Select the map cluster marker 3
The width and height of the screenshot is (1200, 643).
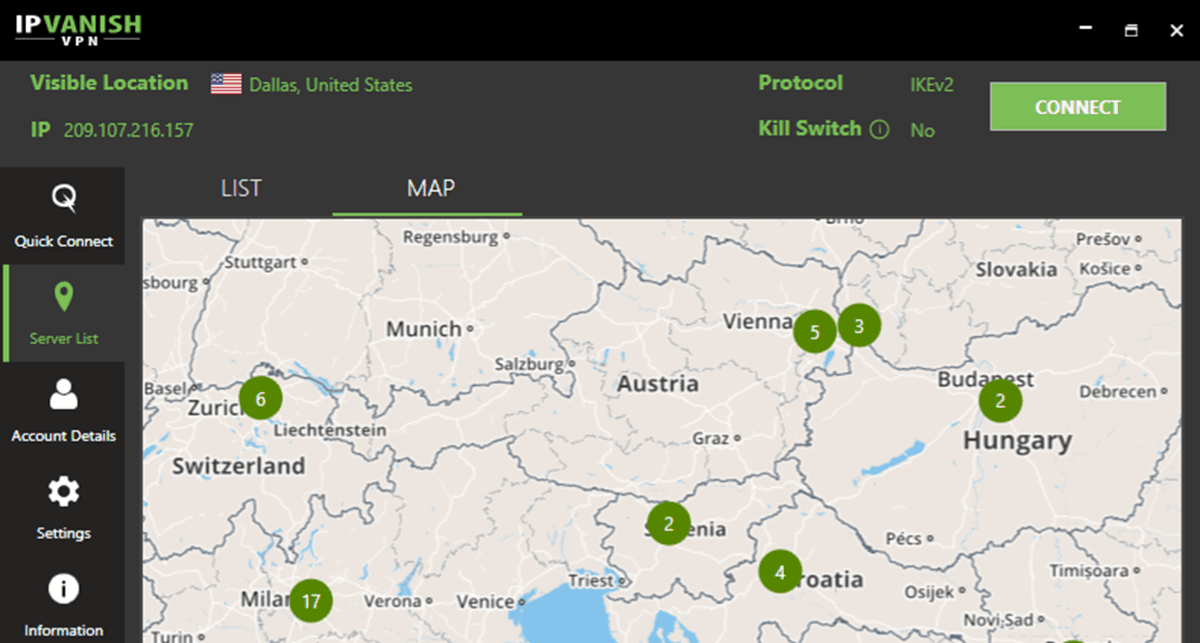pyautogui.click(x=859, y=325)
